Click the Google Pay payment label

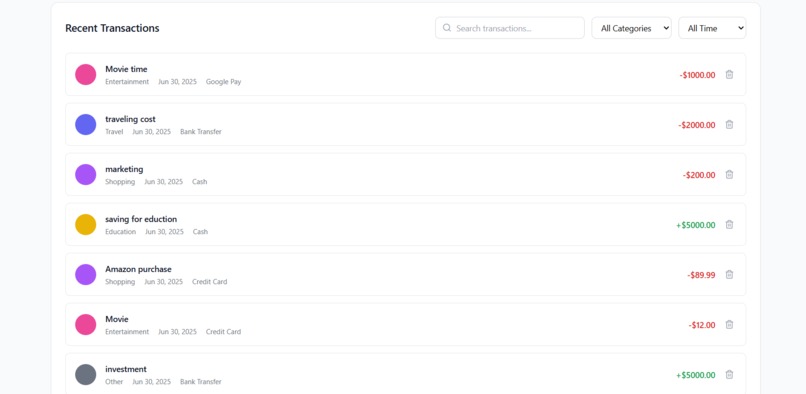click(224, 82)
